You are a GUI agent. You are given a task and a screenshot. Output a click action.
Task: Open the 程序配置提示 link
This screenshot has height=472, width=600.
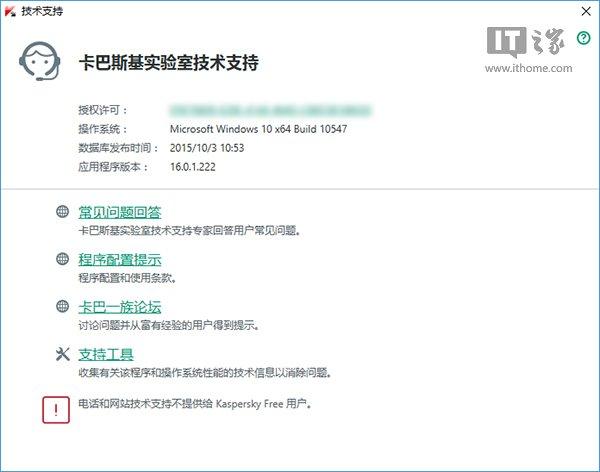pyautogui.click(x=120, y=260)
